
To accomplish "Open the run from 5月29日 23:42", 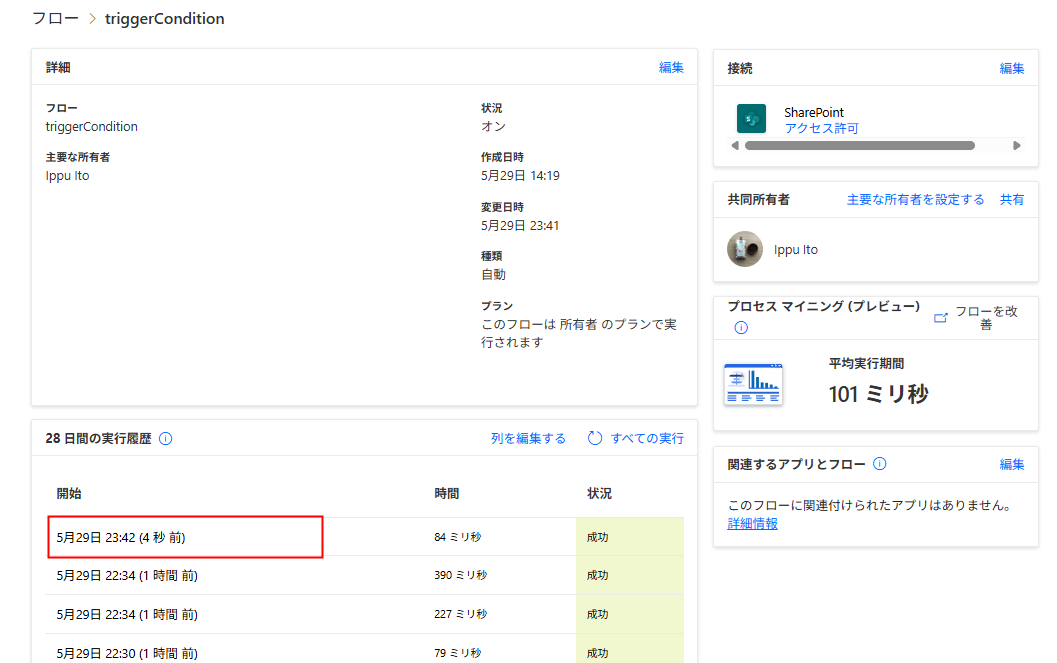I will (121, 538).
